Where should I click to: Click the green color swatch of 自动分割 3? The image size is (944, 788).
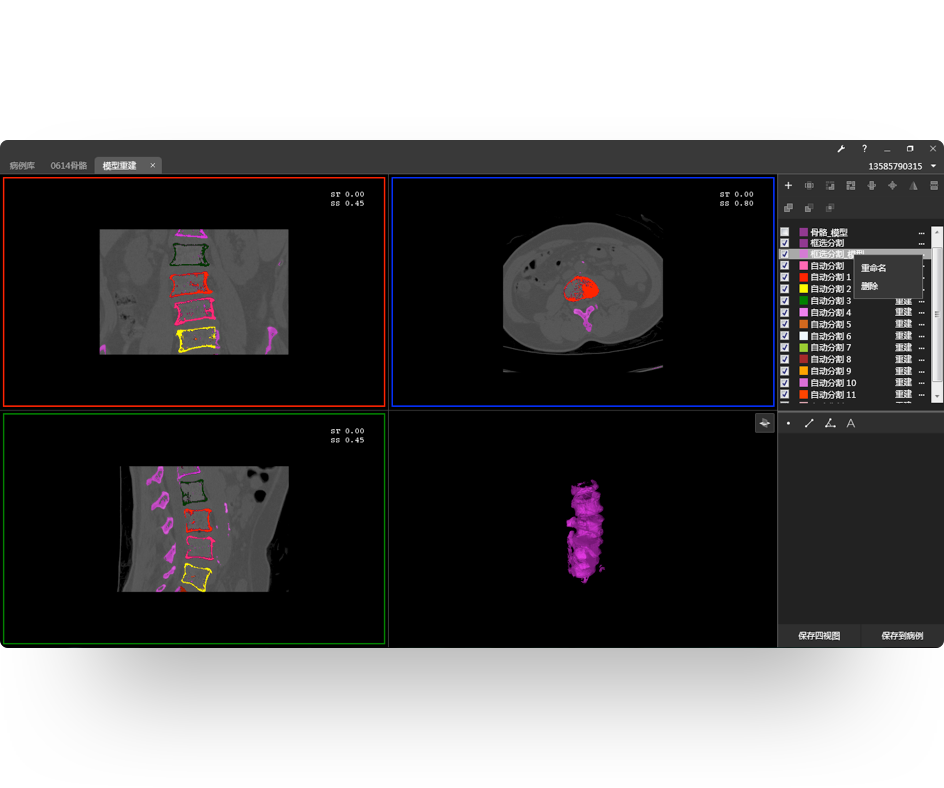[803, 301]
